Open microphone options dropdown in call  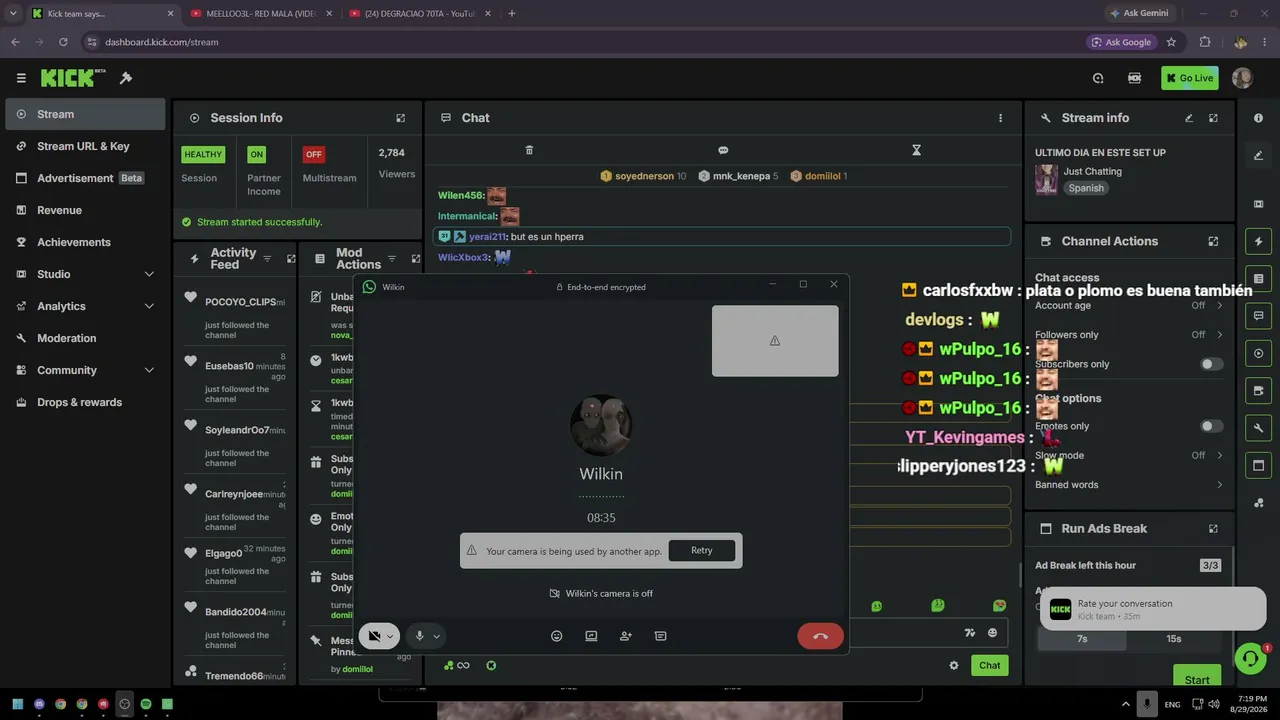[437, 636]
